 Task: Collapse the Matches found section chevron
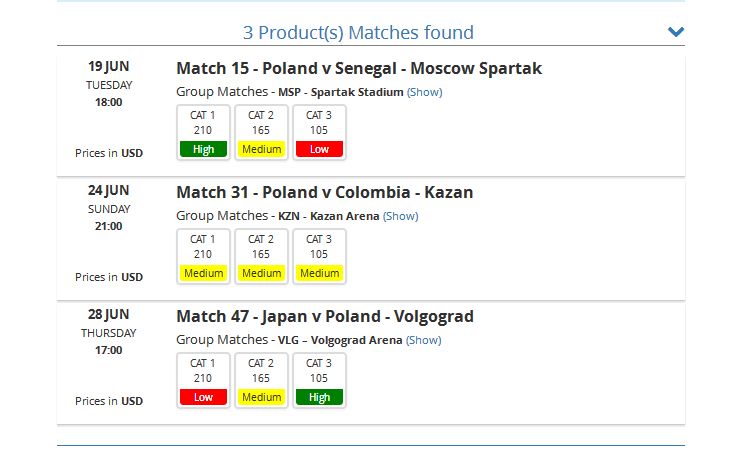coord(676,32)
